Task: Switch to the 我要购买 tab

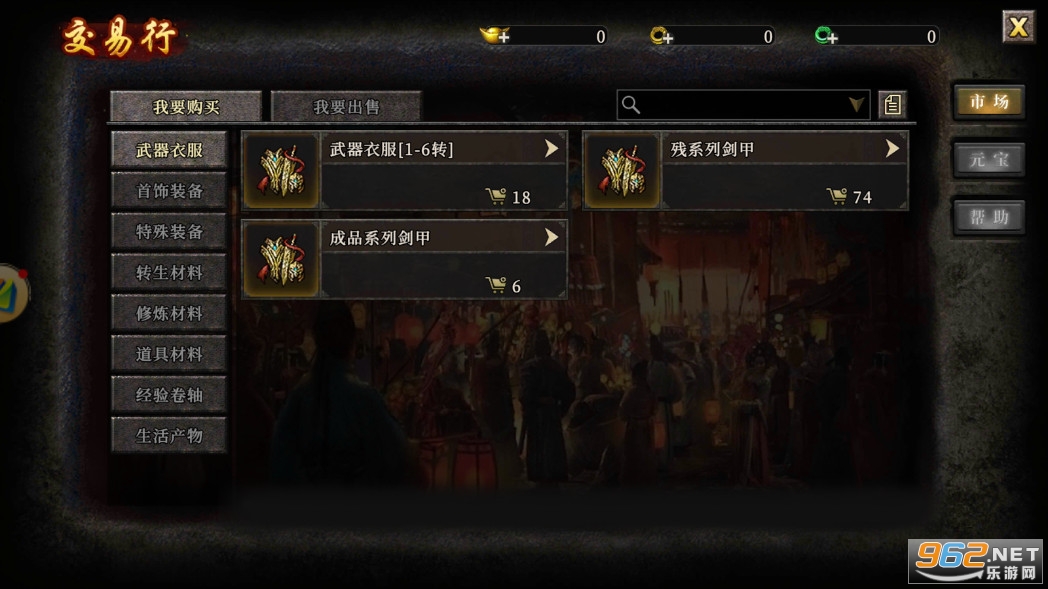Action: 186,107
